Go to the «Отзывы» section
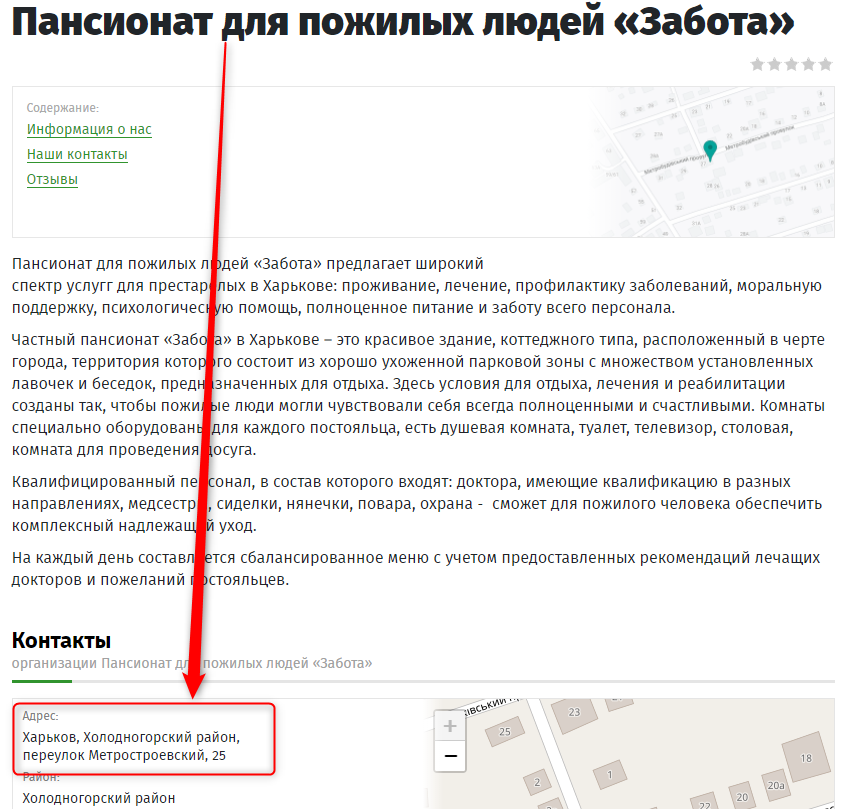 pos(52,179)
